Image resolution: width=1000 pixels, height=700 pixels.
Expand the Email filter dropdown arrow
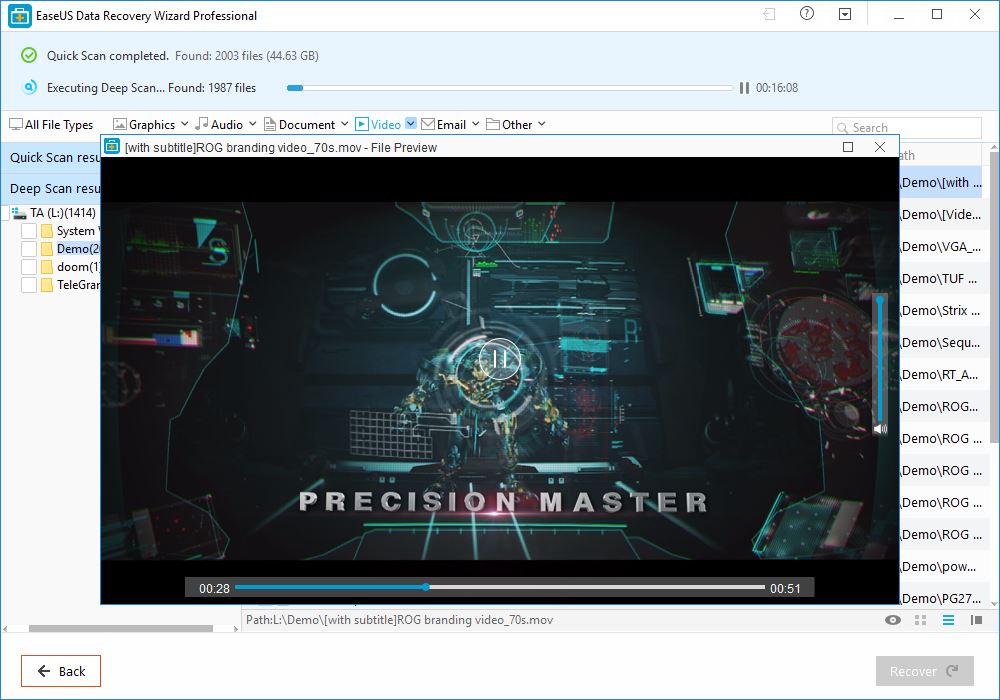click(475, 124)
